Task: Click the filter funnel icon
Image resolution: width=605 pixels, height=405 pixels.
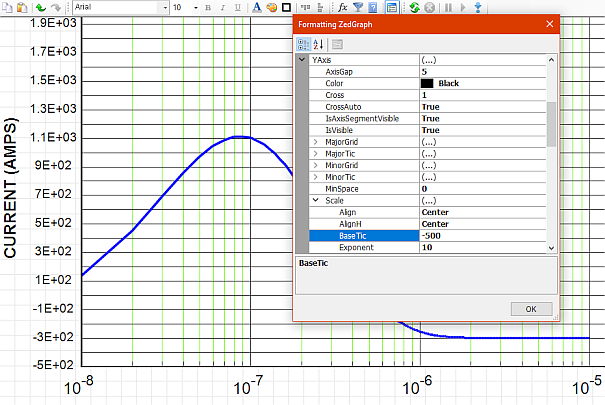Action: (x=357, y=7)
